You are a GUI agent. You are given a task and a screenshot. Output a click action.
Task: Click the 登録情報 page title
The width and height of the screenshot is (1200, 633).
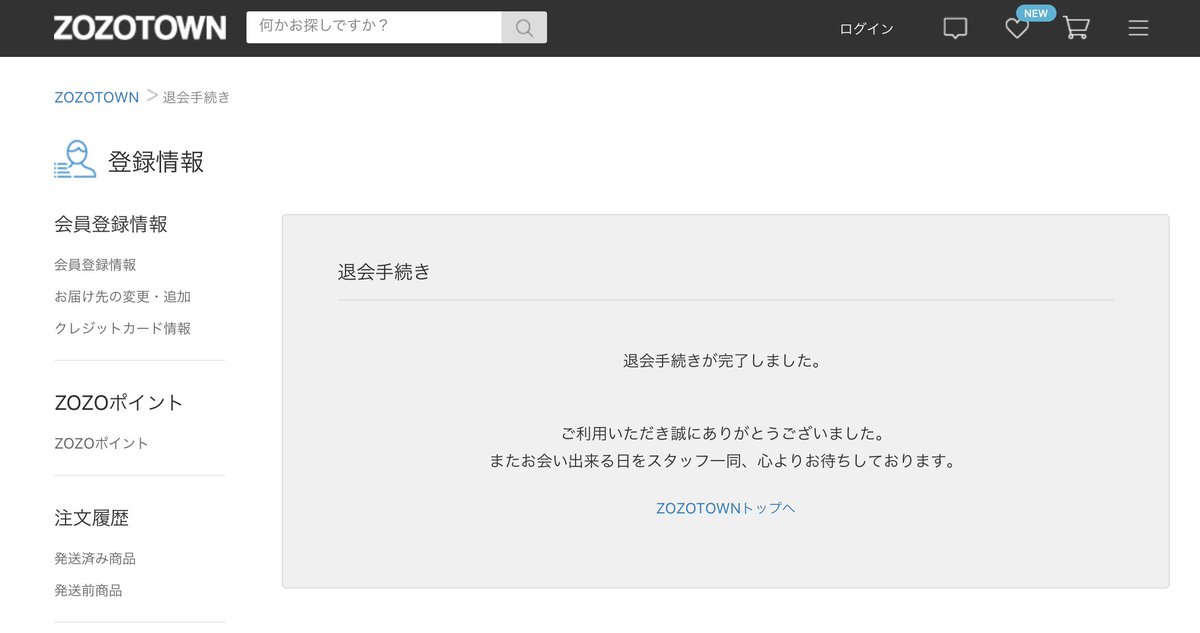pos(156,162)
